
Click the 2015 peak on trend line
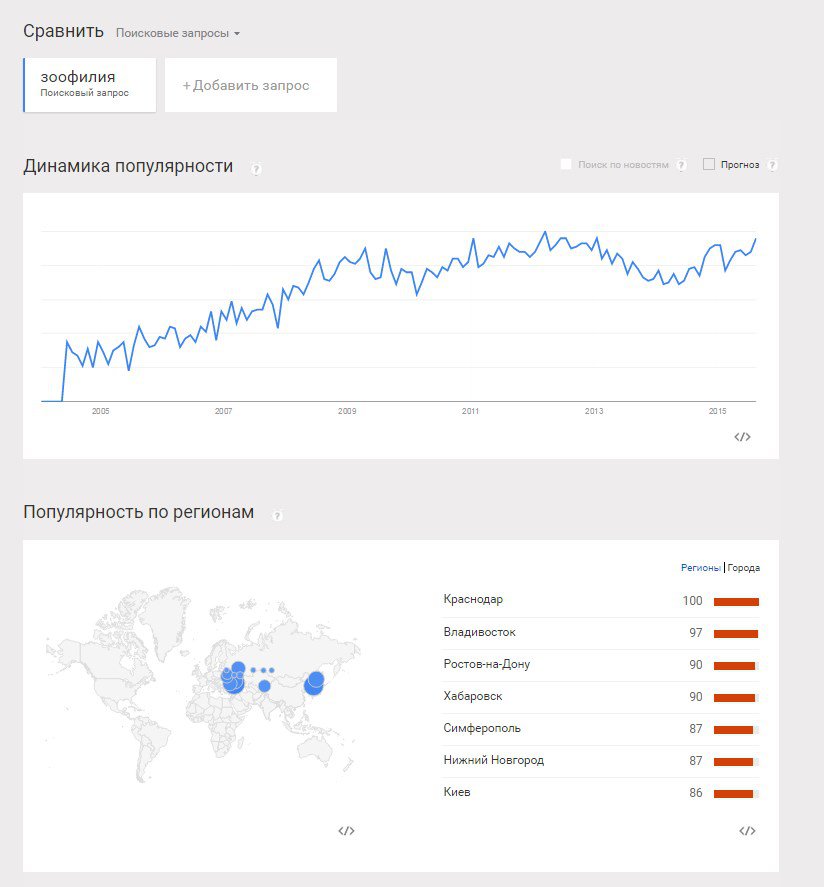pos(755,239)
